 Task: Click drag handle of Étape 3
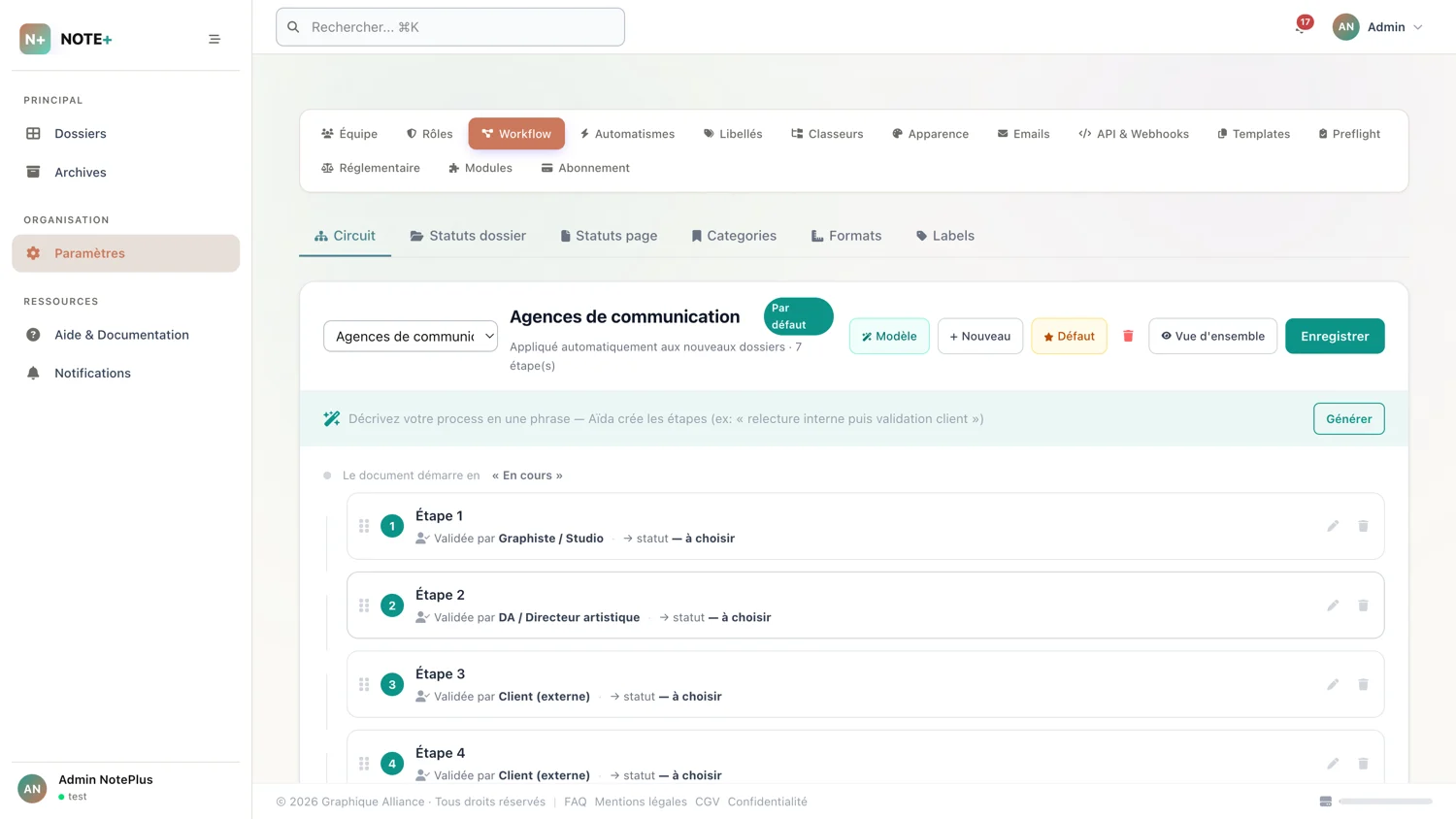pyautogui.click(x=364, y=684)
